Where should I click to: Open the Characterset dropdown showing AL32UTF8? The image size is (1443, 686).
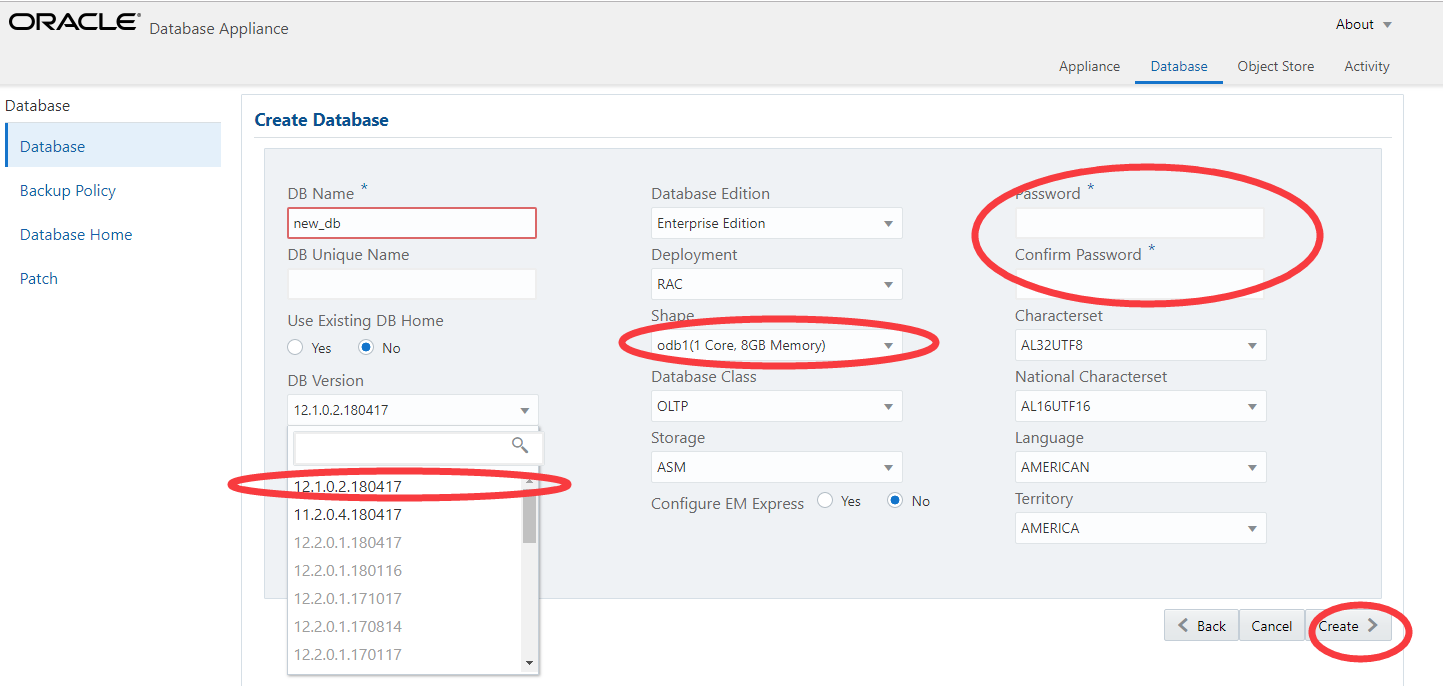(x=1141, y=345)
